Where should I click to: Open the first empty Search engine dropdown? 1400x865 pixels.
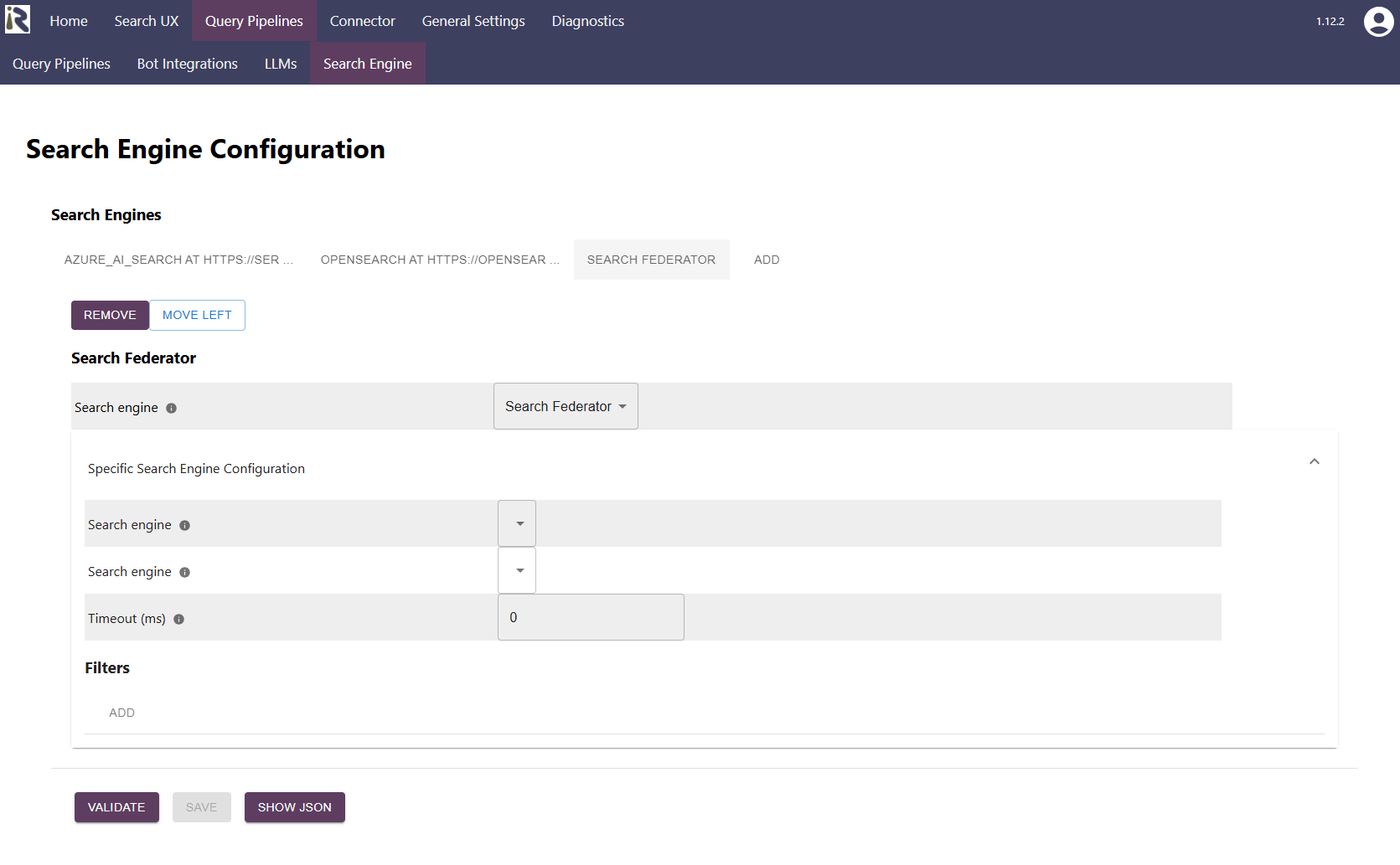click(517, 523)
